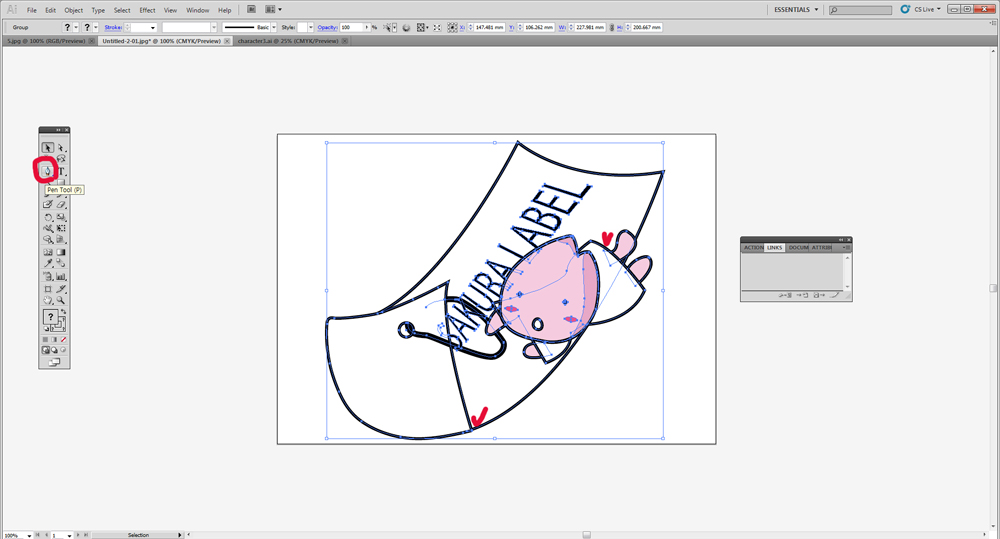This screenshot has height=539, width=1000.
Task: Set paint to Color mode button
Action: coord(45,339)
